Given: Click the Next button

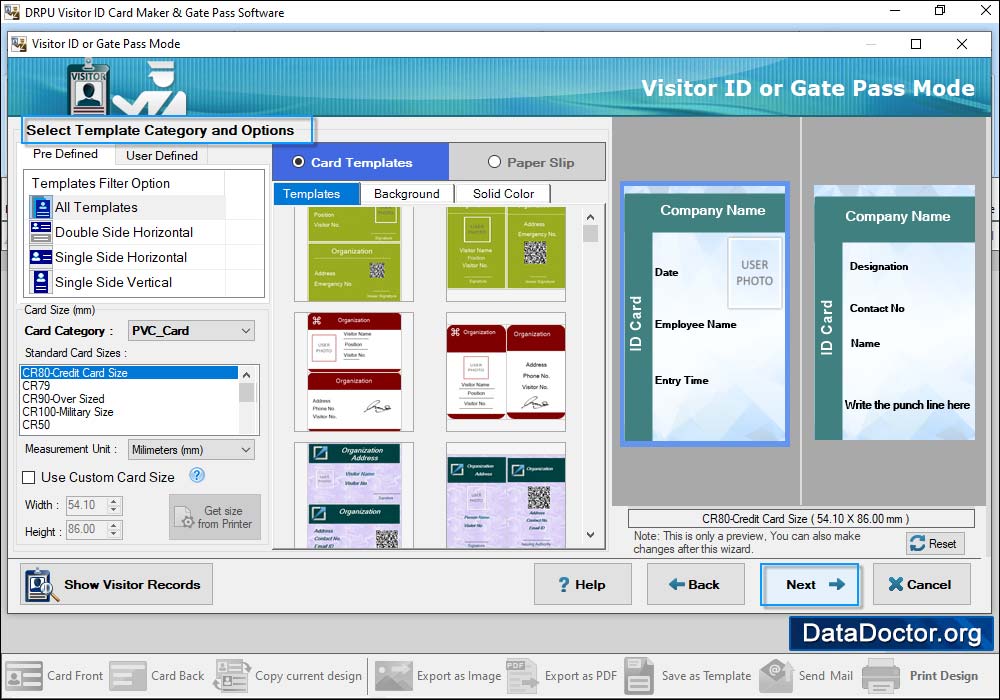Looking at the screenshot, I should tap(809, 585).
